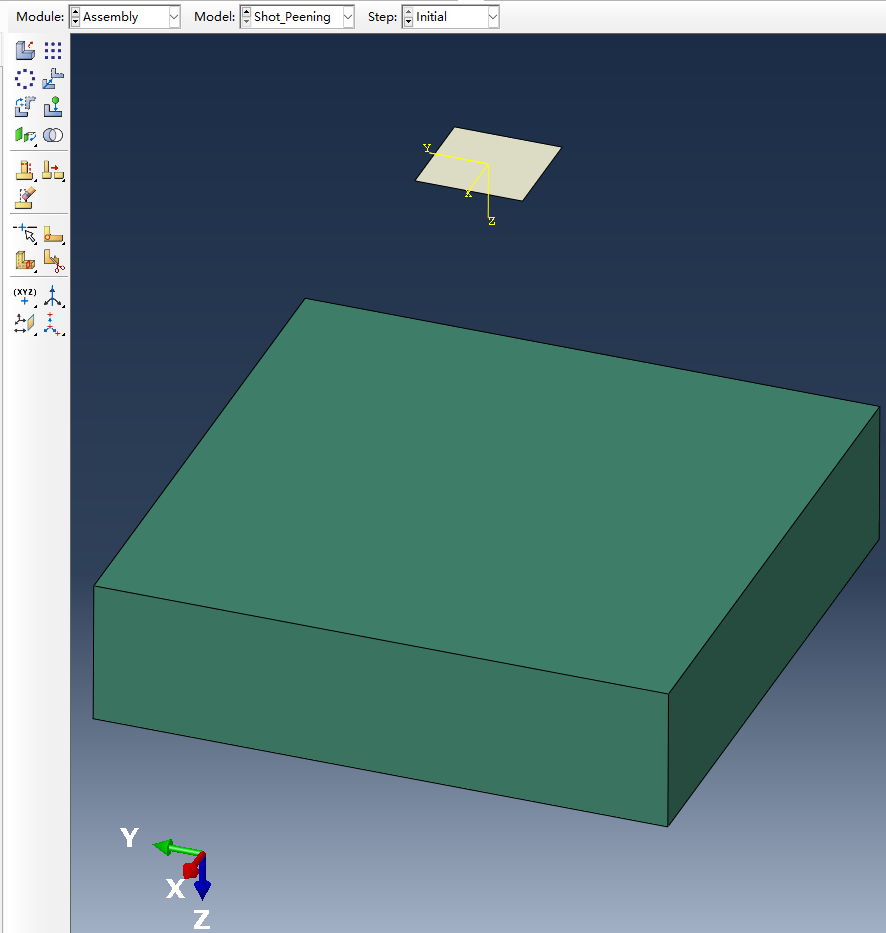This screenshot has height=933, width=886.
Task: Select the Create Datum Point (XYZ) tool
Action: 24,296
